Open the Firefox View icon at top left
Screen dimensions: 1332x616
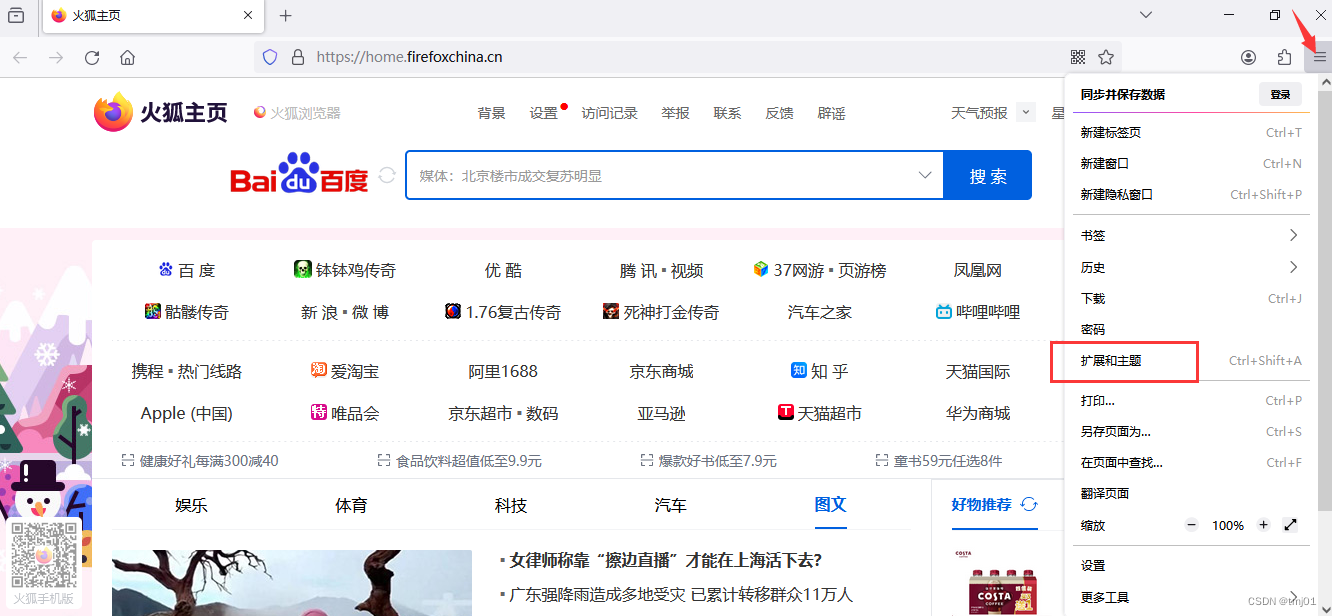pos(16,15)
